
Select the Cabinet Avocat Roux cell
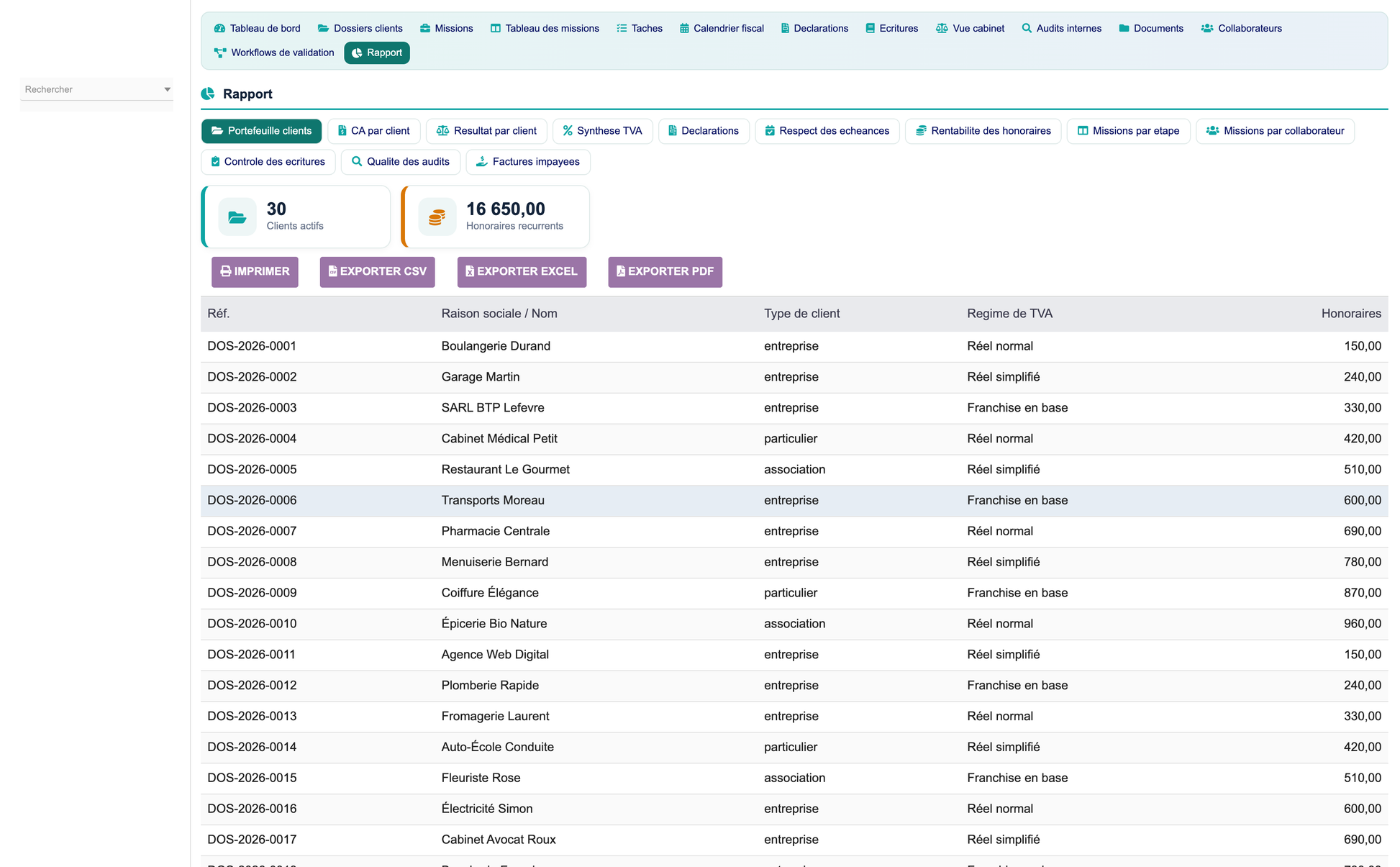pyautogui.click(x=499, y=840)
